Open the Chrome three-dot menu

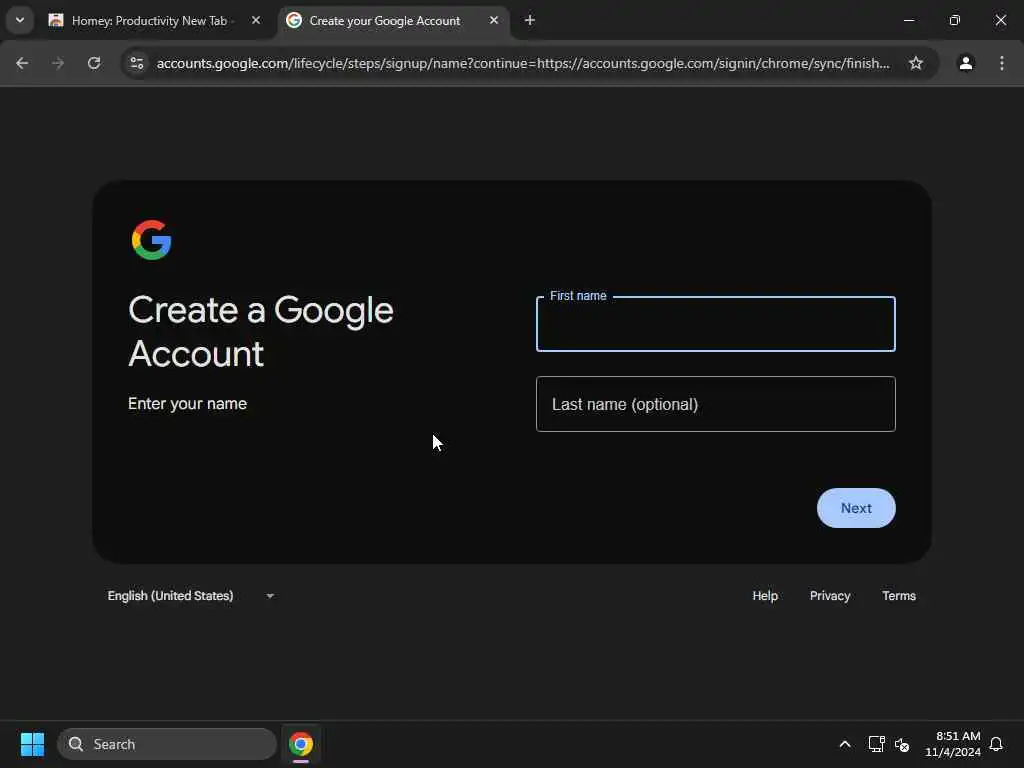(x=1002, y=63)
